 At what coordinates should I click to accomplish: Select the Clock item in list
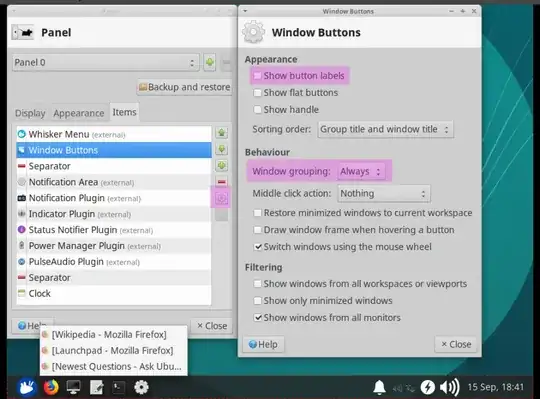(x=114, y=293)
